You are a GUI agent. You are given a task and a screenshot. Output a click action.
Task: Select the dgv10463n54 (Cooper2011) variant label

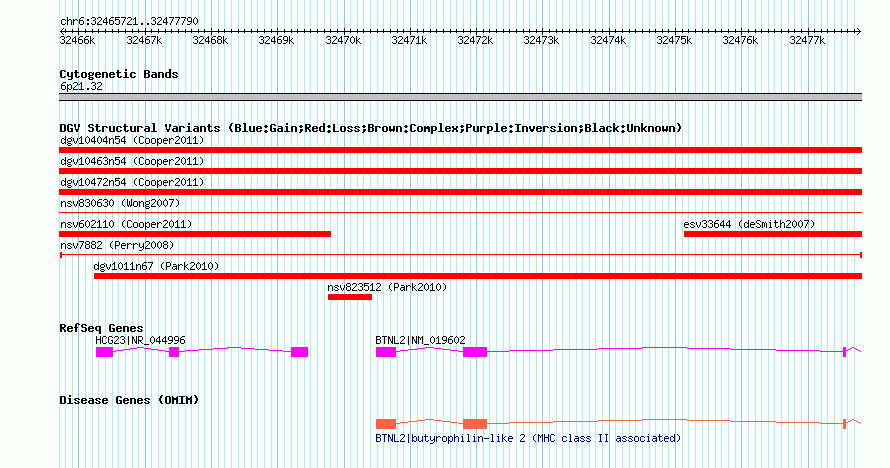(x=132, y=162)
